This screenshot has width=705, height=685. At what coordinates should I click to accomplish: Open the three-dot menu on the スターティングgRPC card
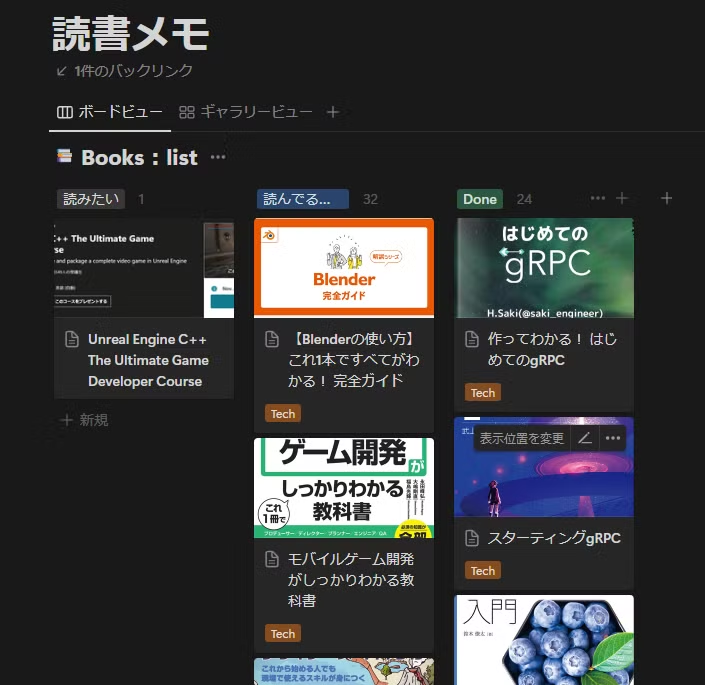tap(612, 438)
